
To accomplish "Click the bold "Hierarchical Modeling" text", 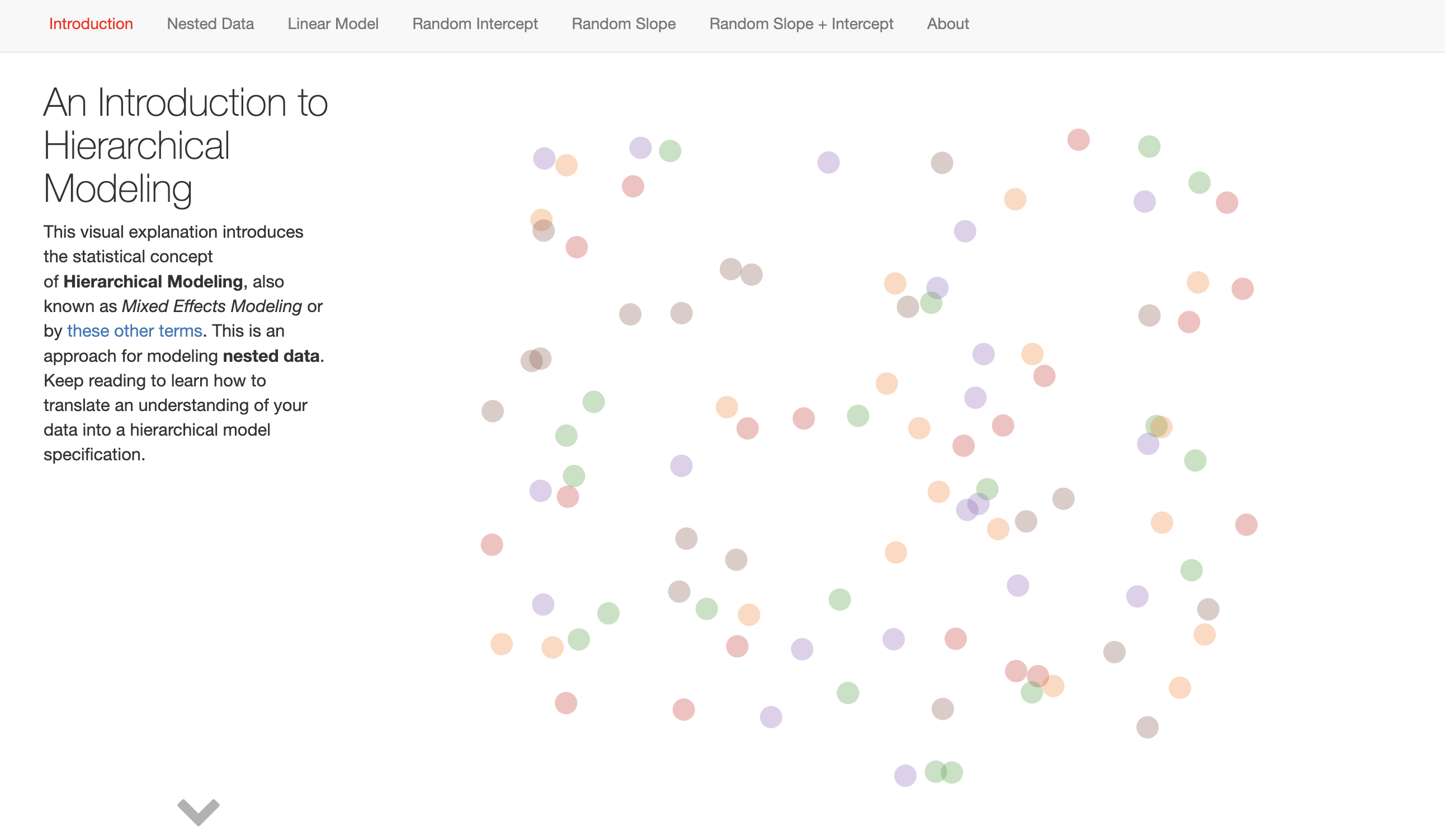I will coord(153,281).
